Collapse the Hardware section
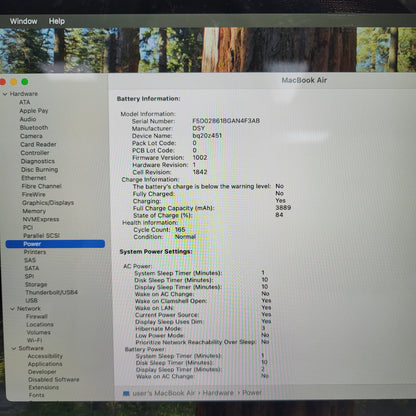The height and width of the screenshot is (416, 416). pos(5,94)
